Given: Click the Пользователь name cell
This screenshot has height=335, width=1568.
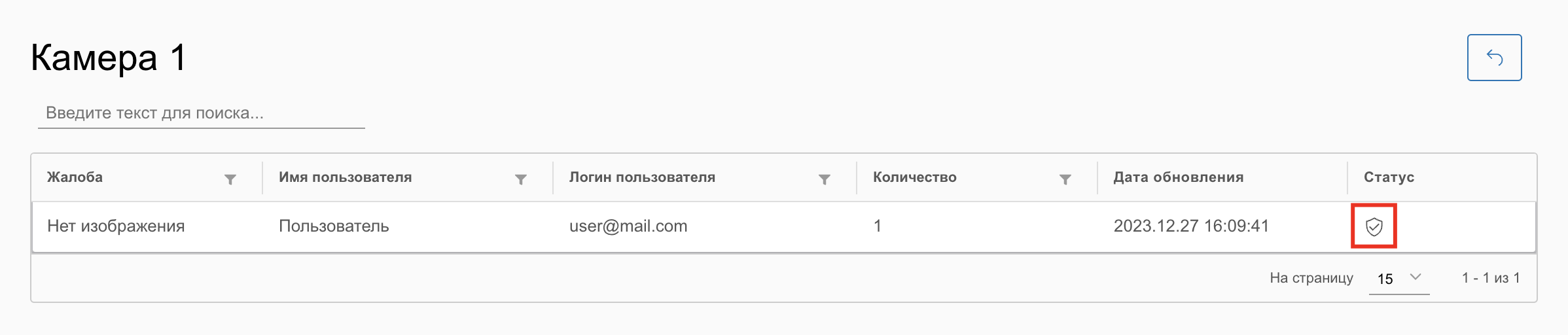Looking at the screenshot, I should [x=334, y=226].
